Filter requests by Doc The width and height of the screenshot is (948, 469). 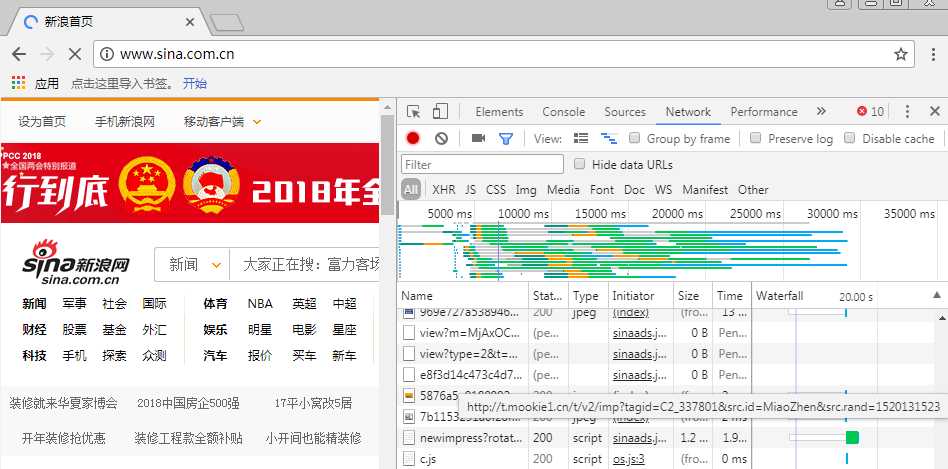point(634,190)
